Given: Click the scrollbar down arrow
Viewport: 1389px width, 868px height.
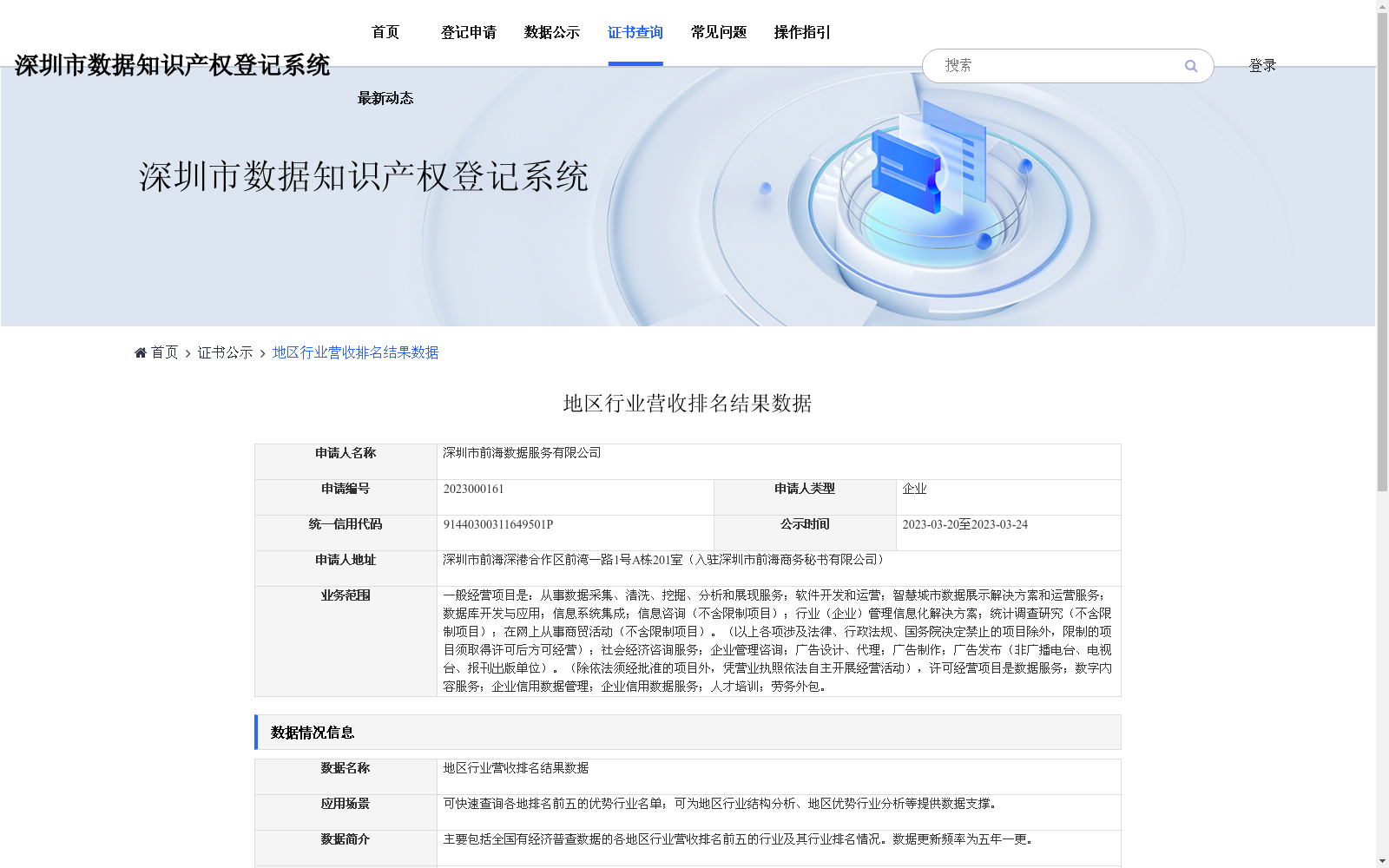Looking at the screenshot, I should click(1382, 861).
